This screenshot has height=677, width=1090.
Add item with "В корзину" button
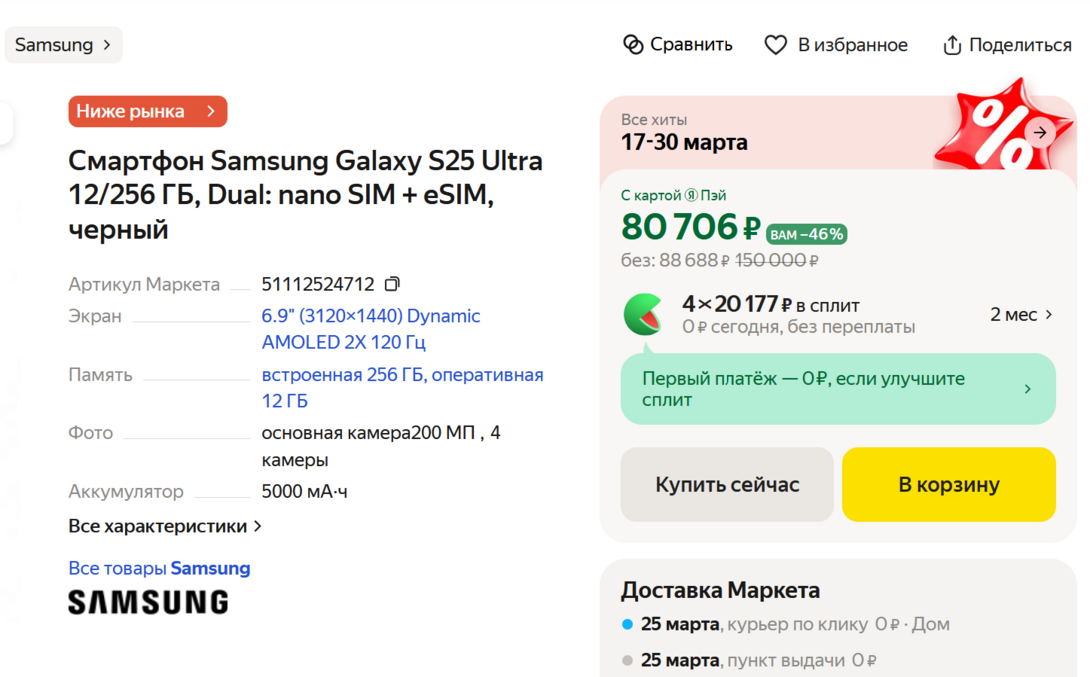[948, 485]
